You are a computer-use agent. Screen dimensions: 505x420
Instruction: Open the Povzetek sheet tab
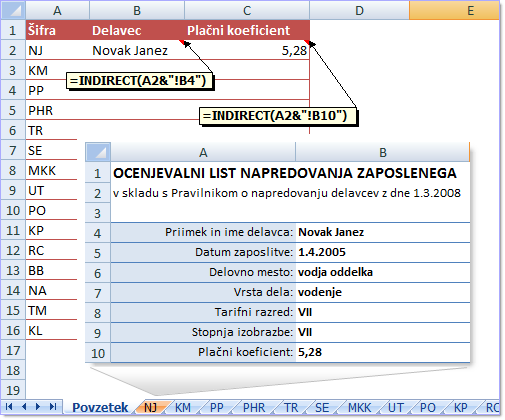100,407
